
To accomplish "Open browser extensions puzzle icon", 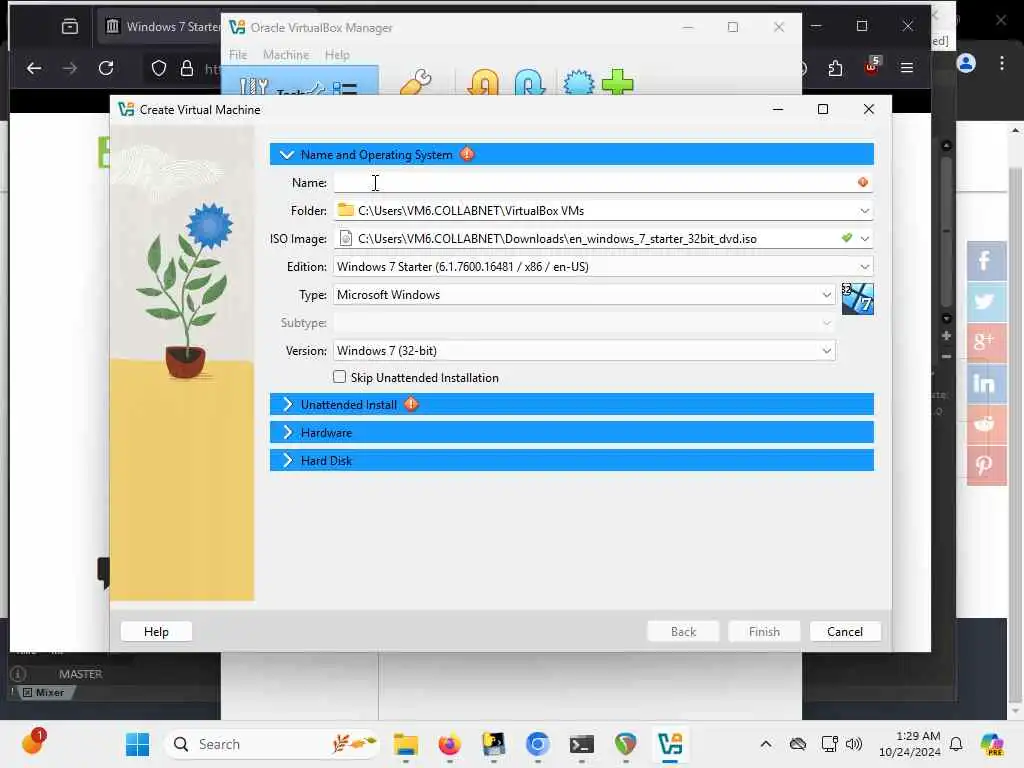I will tap(835, 68).
